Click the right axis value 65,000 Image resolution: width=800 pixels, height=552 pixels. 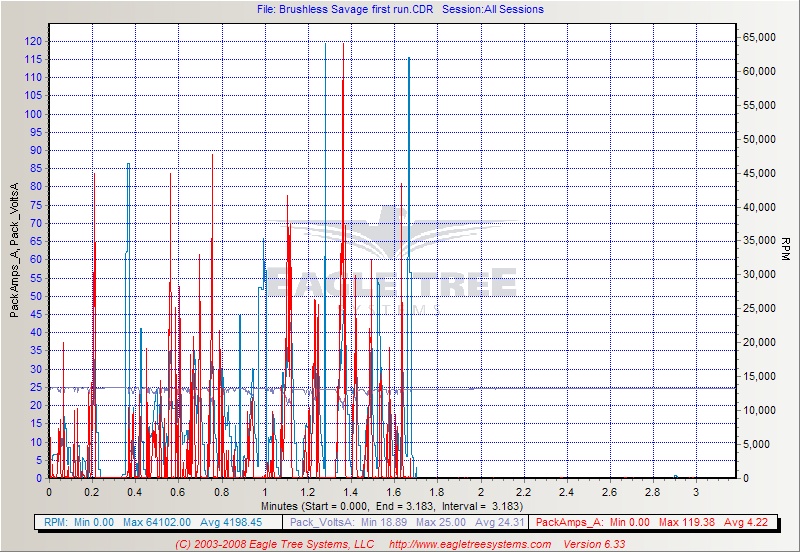pyautogui.click(x=759, y=37)
